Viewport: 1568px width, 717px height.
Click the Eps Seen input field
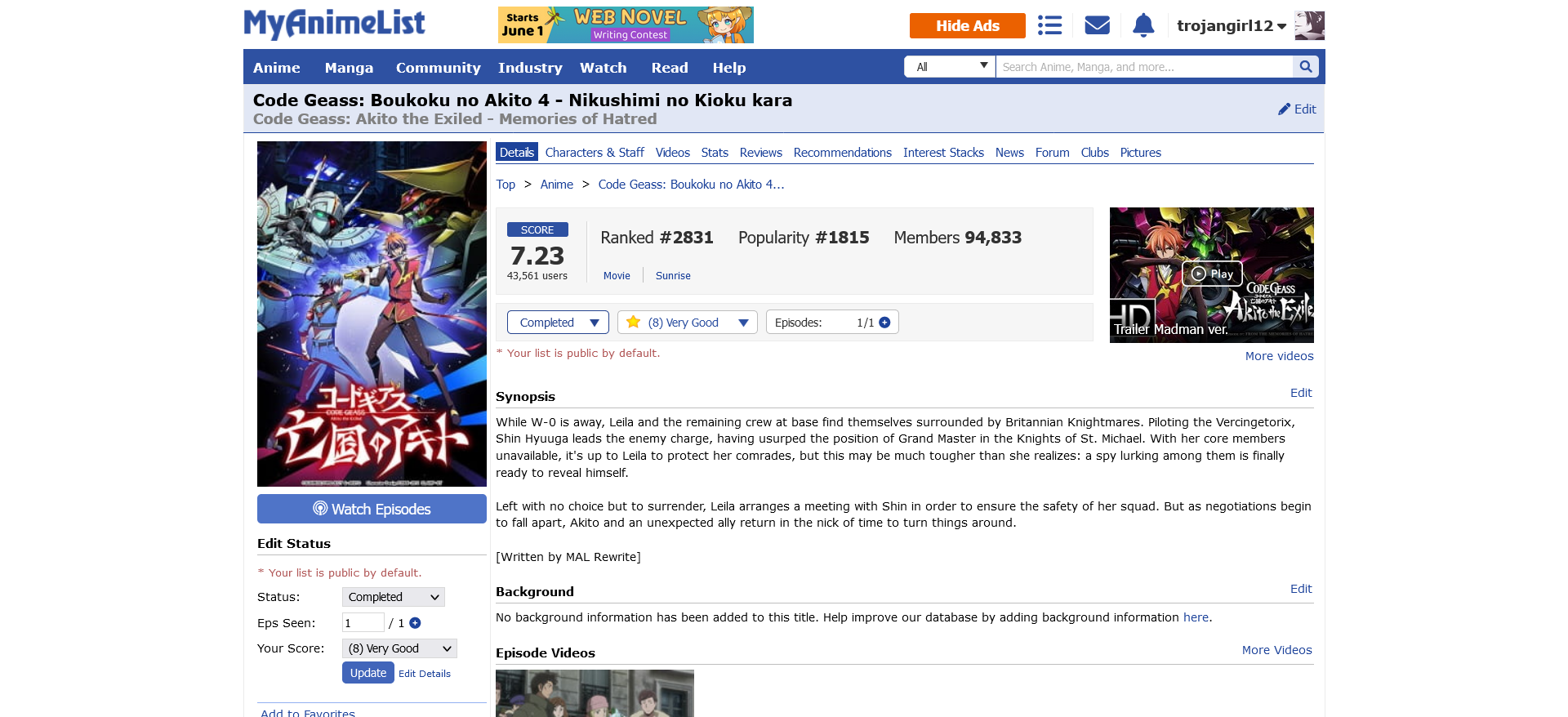click(x=363, y=623)
